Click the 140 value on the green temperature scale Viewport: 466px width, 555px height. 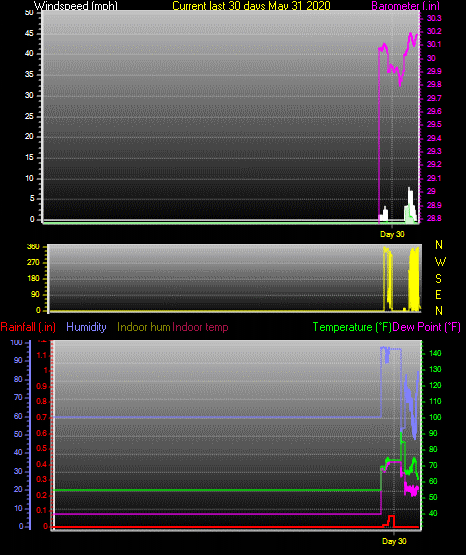tap(435, 353)
